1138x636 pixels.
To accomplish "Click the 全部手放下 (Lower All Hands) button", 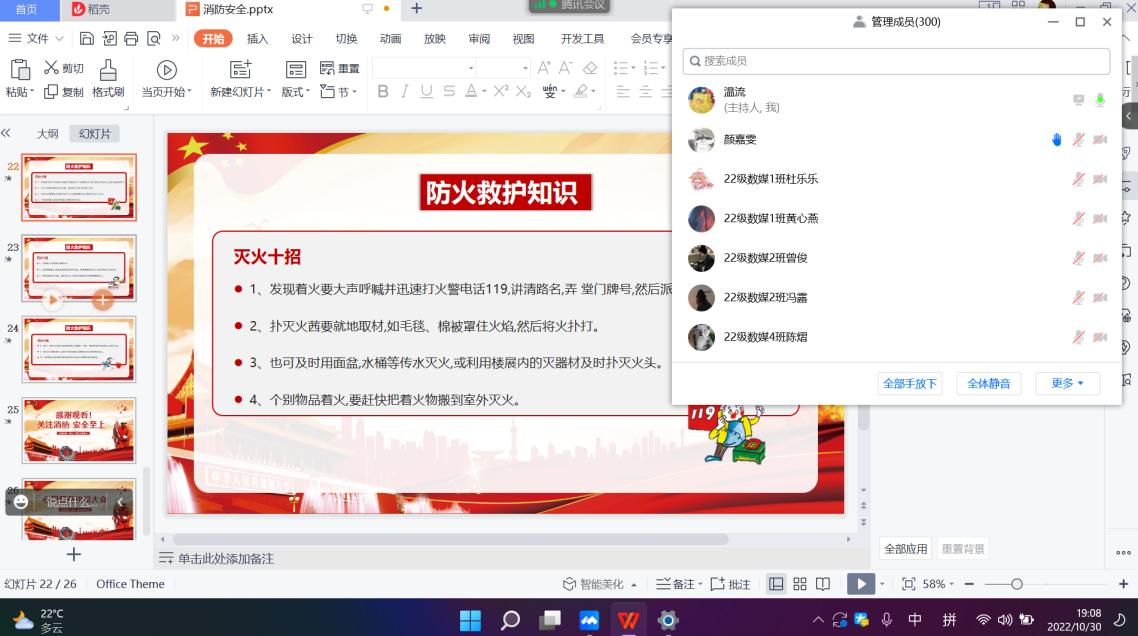I will pyautogui.click(x=909, y=383).
